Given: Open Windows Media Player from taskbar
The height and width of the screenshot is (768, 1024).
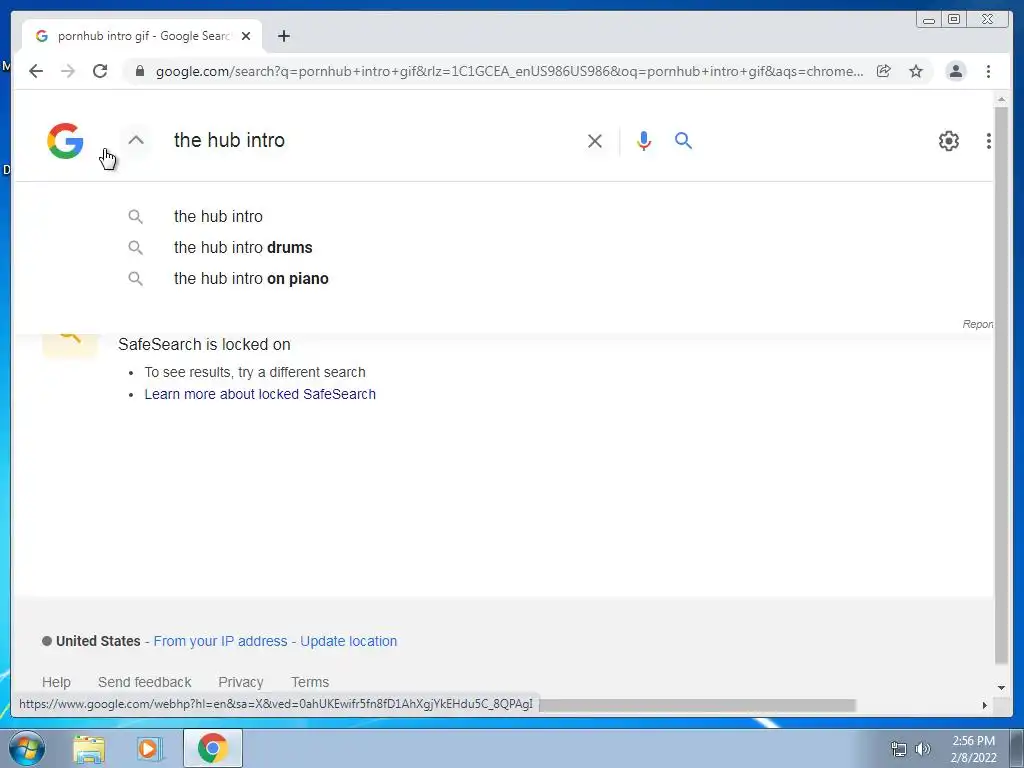Looking at the screenshot, I should coord(149,749).
